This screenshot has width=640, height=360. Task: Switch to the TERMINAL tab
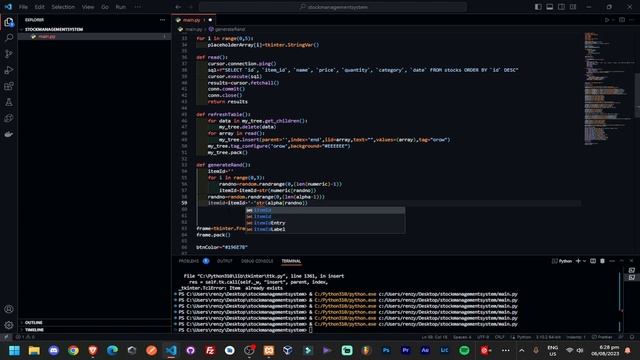pos(291,261)
